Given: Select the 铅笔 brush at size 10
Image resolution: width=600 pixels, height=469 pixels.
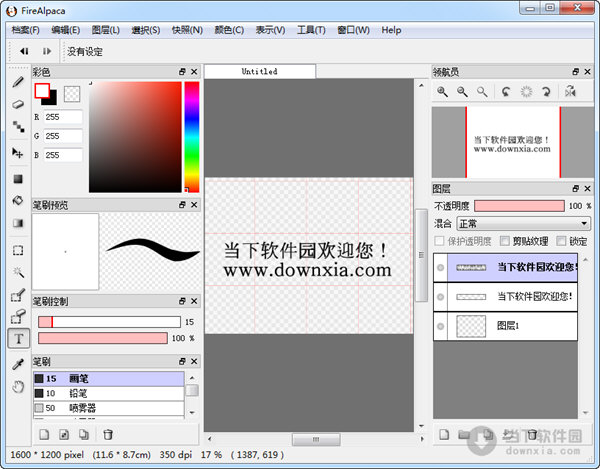Looking at the screenshot, I should [x=109, y=393].
